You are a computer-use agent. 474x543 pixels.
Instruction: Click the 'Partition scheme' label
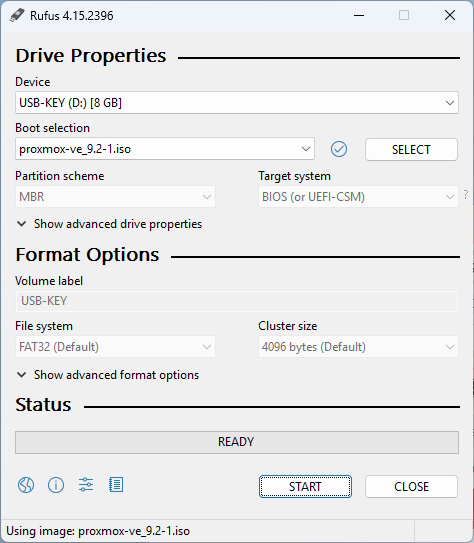(60, 176)
